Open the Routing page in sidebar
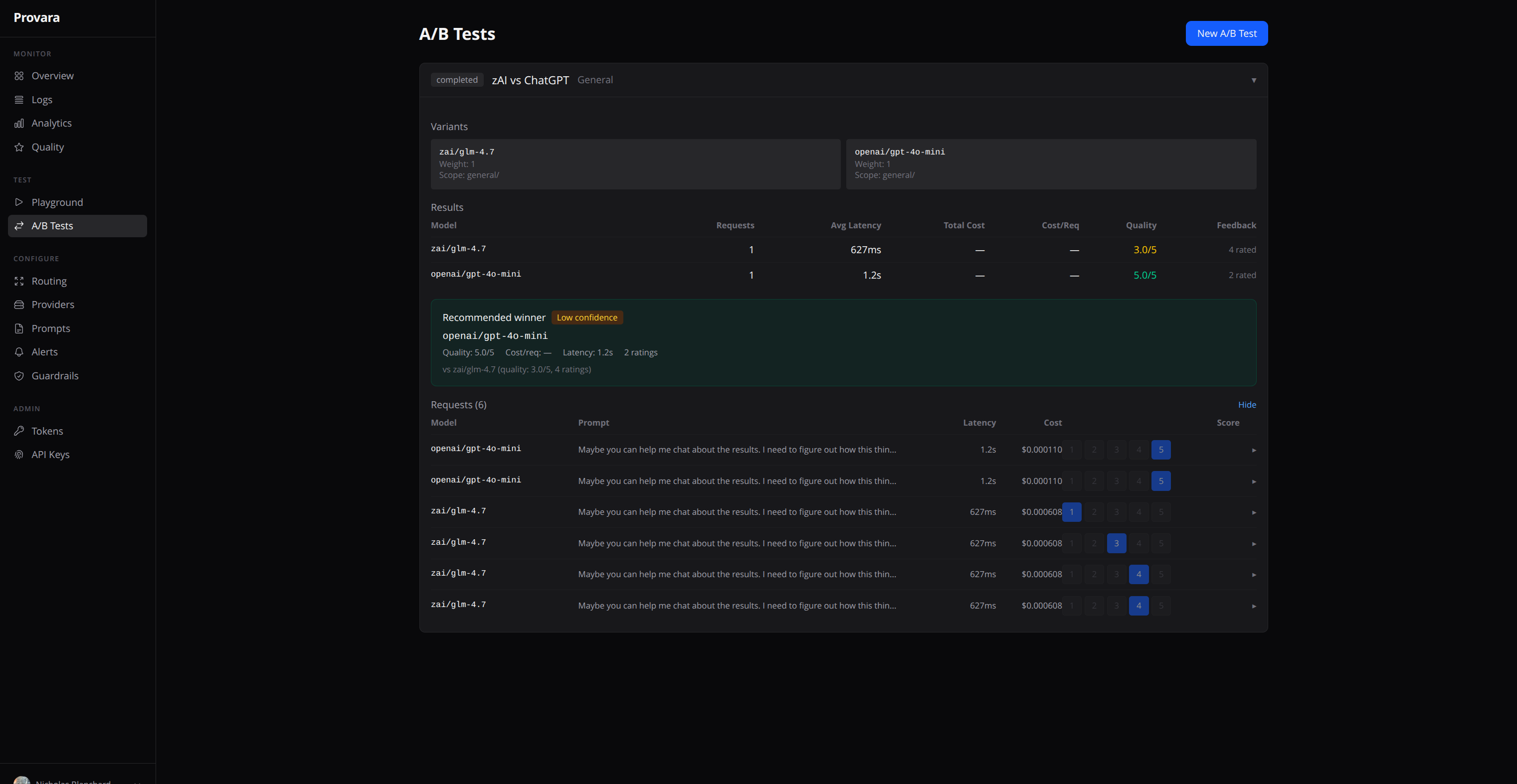Image resolution: width=1517 pixels, height=784 pixels. [x=49, y=281]
